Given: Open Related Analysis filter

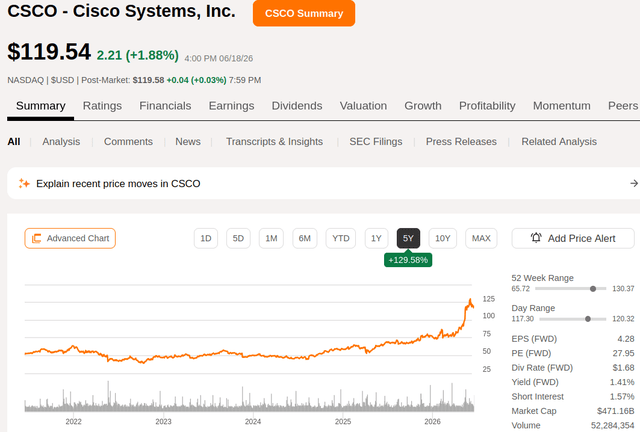Looking at the screenshot, I should [559, 142].
